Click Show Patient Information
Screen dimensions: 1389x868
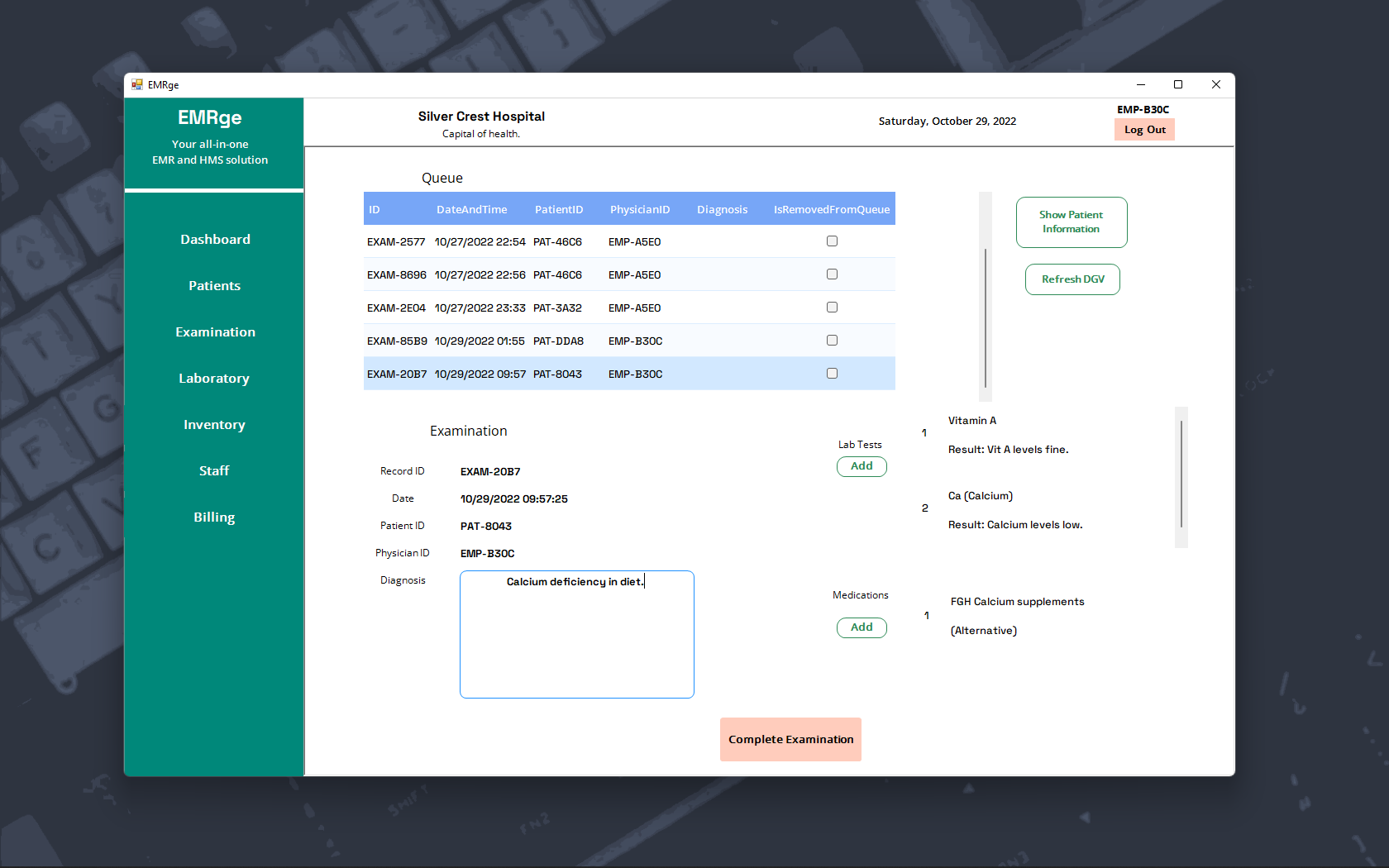pyautogui.click(x=1071, y=222)
